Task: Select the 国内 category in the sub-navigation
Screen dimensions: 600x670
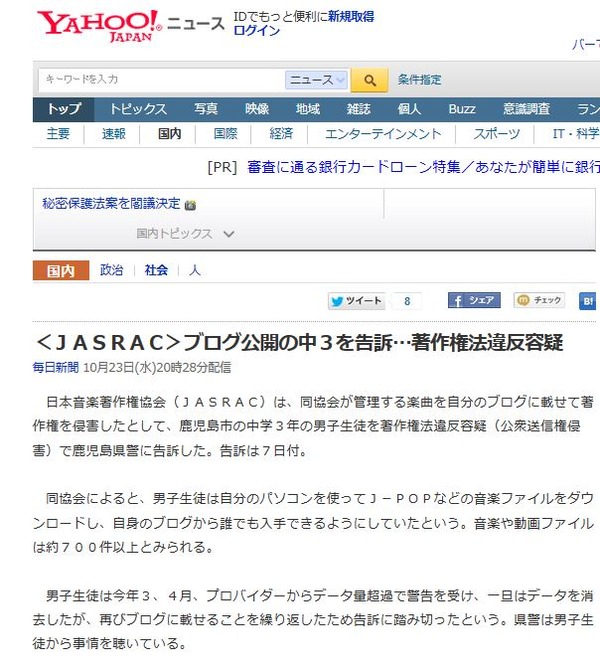Action: 170,134
